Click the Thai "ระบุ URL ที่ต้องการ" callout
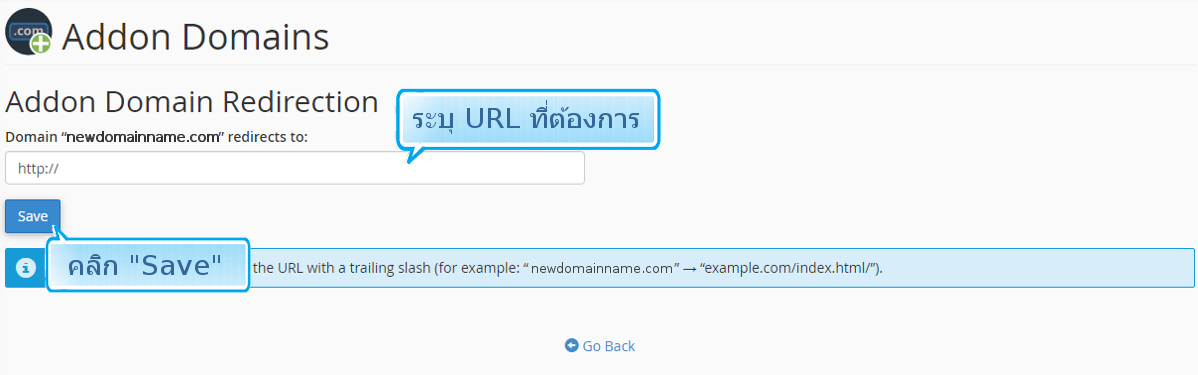Image resolution: width=1198 pixels, height=375 pixels. (527, 120)
